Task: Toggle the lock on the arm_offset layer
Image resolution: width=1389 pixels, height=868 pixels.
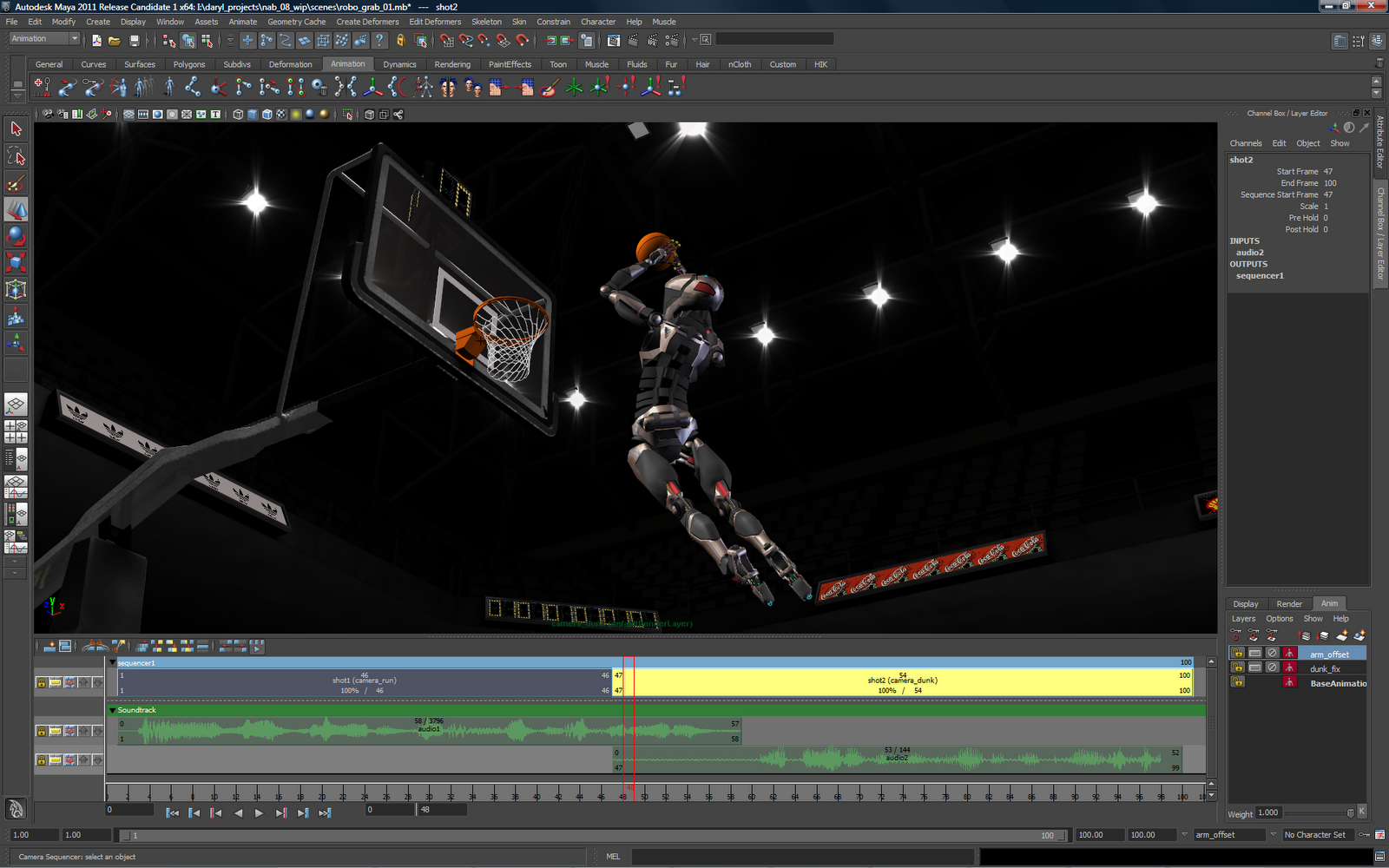Action: tap(1237, 652)
